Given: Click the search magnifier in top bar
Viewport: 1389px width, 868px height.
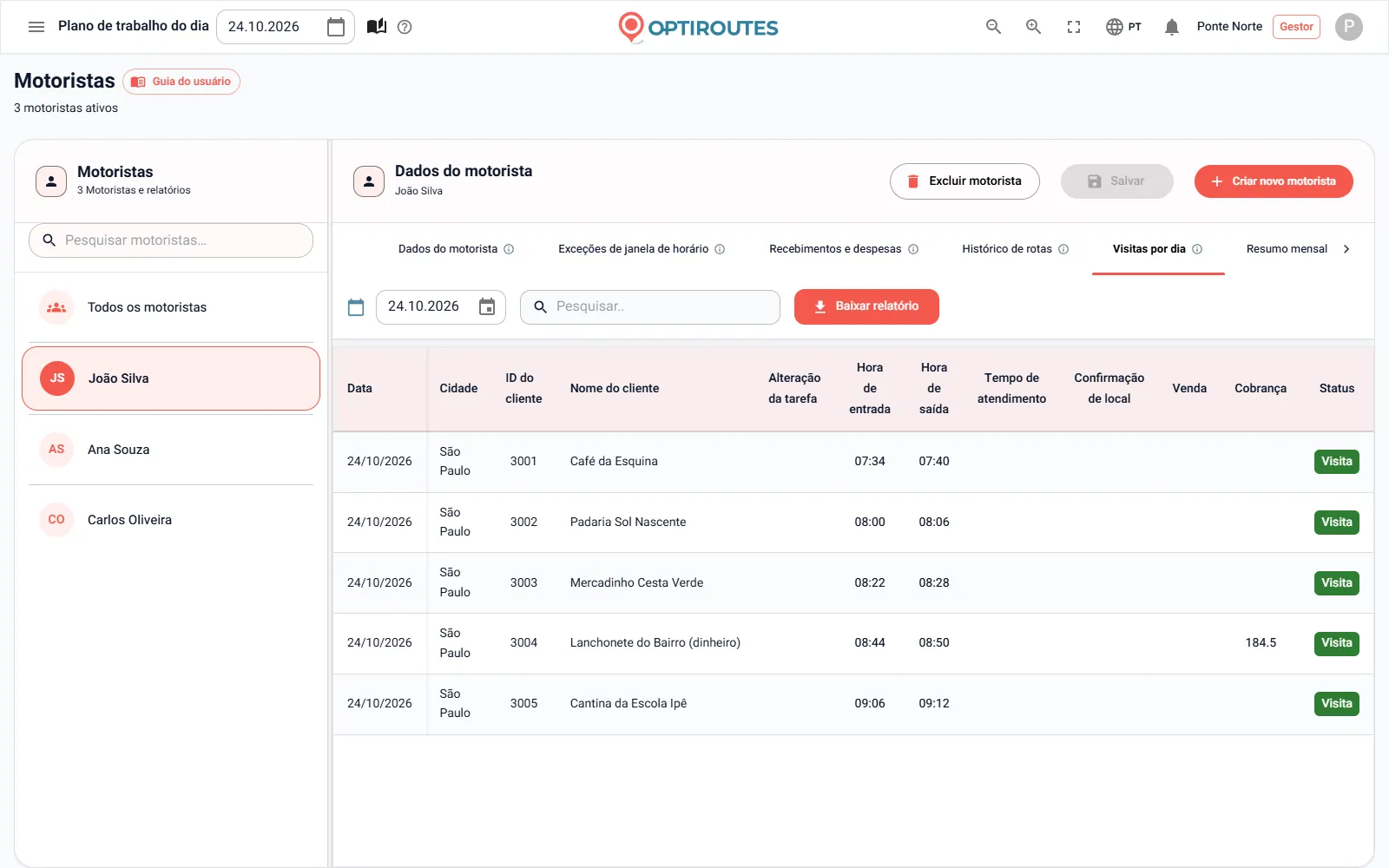Looking at the screenshot, I should pyautogui.click(x=993, y=27).
